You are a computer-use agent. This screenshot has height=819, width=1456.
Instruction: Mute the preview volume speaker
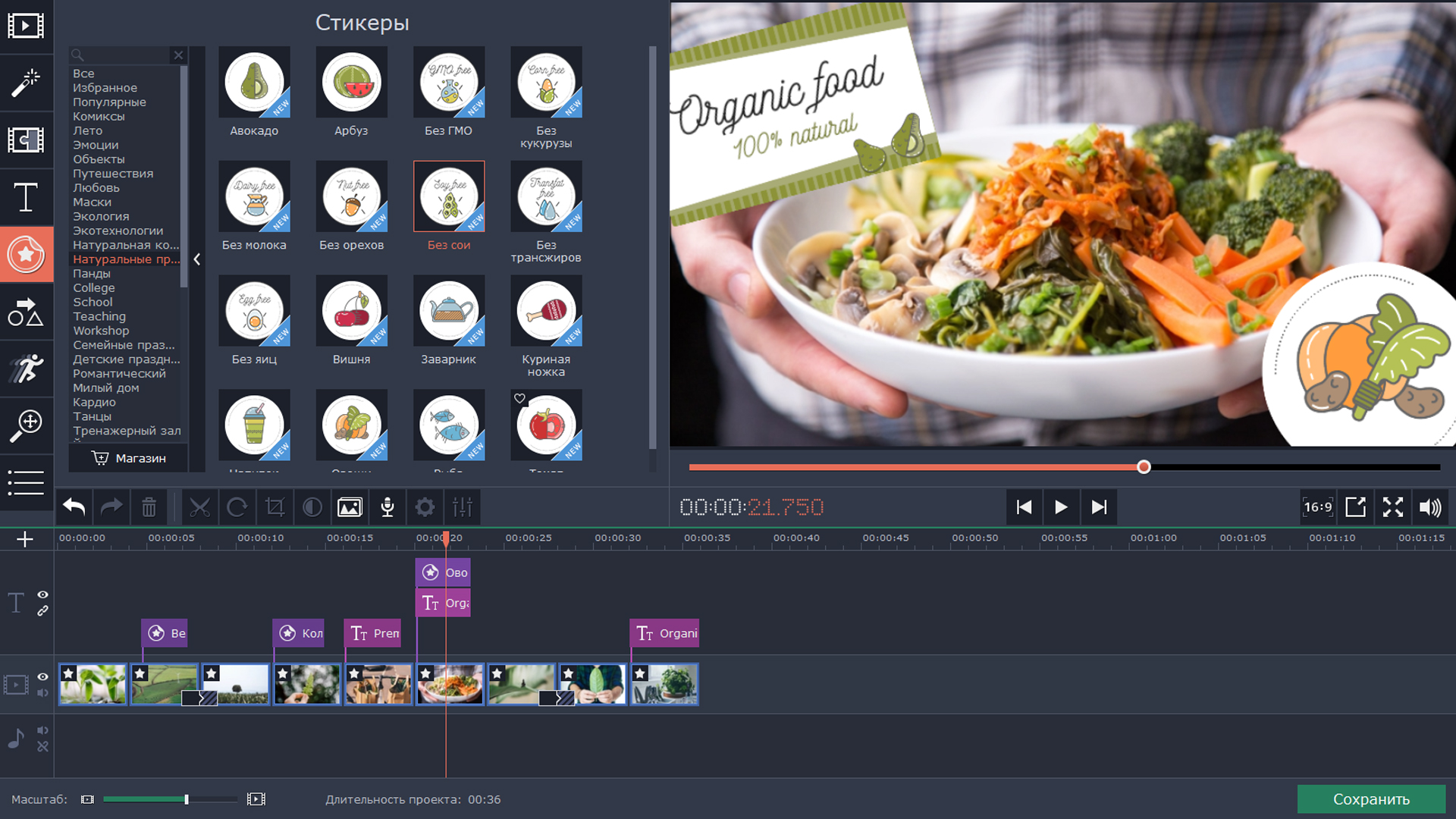pos(1430,507)
